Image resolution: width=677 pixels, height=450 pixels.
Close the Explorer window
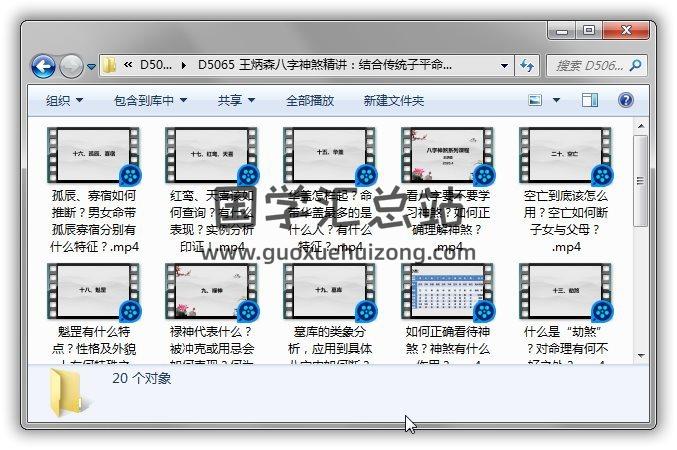tap(626, 31)
